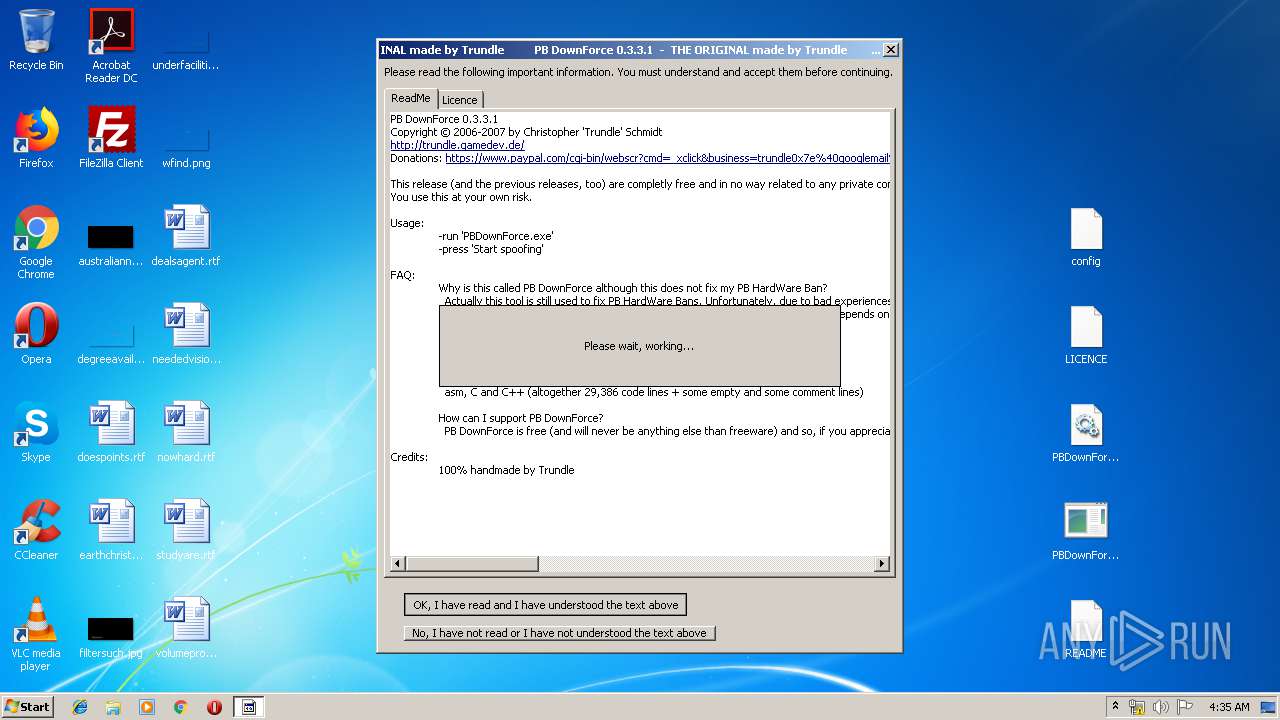Viewport: 1280px width, 720px height.
Task: Click the horizontal scrollbar left arrow
Action: [397, 564]
